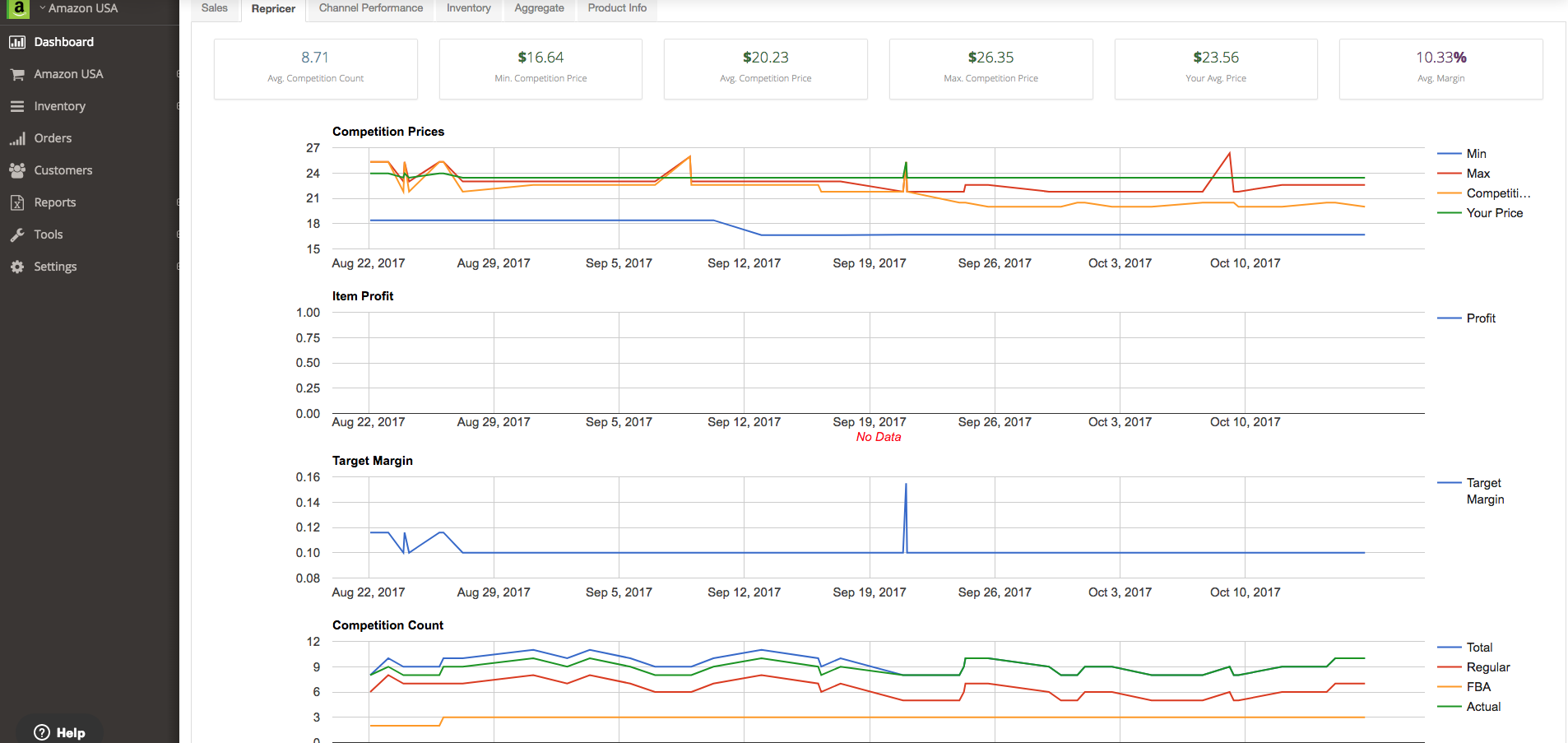Click the Competition Prices chart title

(388, 132)
